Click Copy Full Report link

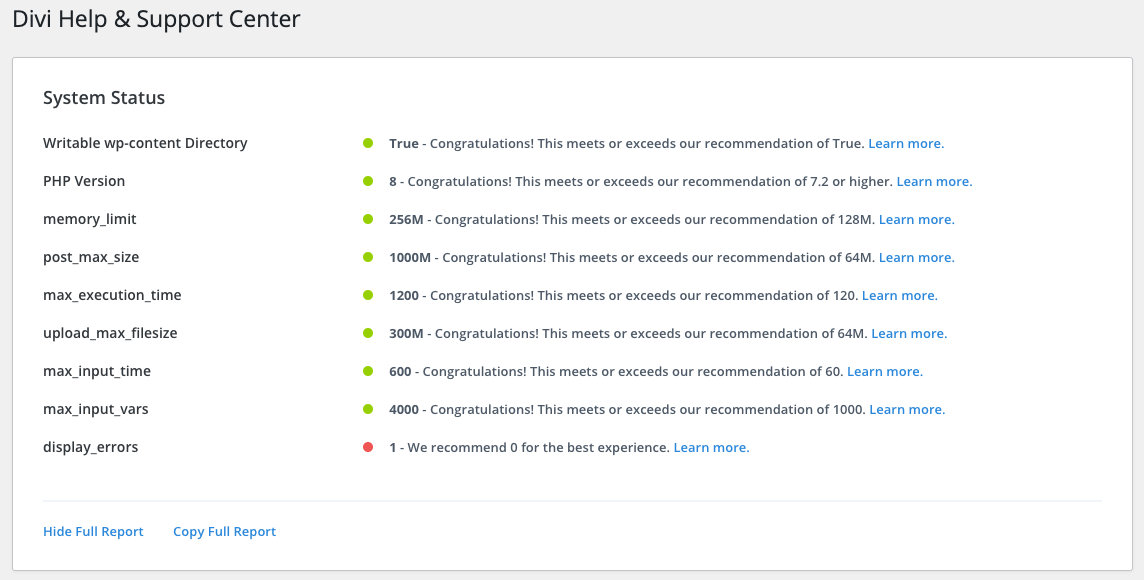pyautogui.click(x=225, y=532)
